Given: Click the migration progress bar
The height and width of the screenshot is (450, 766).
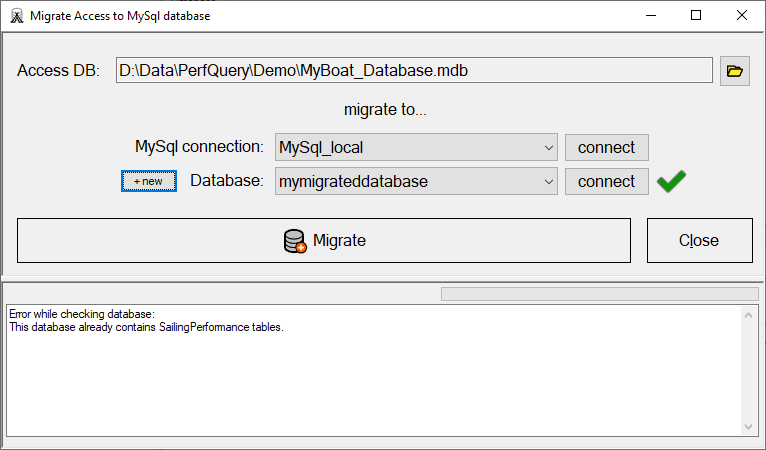Looking at the screenshot, I should [599, 294].
